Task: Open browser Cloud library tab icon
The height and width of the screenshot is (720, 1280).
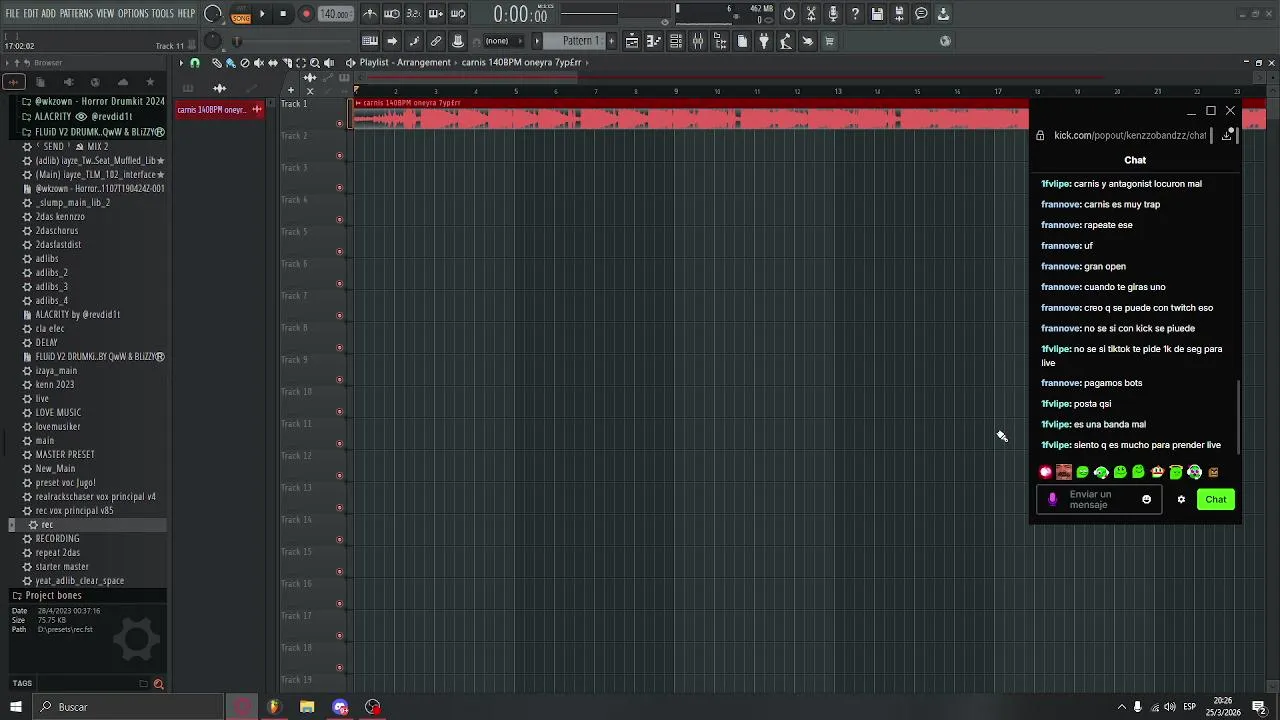Action: [x=123, y=82]
